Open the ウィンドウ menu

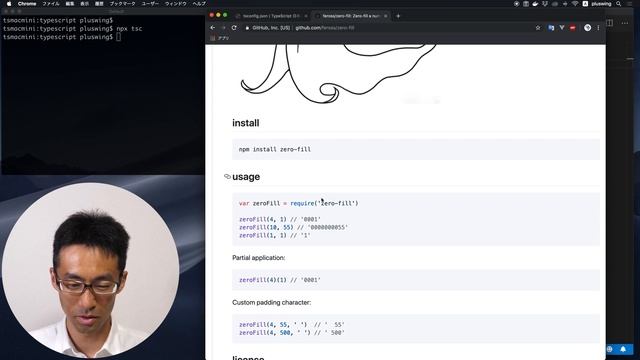(176, 4)
